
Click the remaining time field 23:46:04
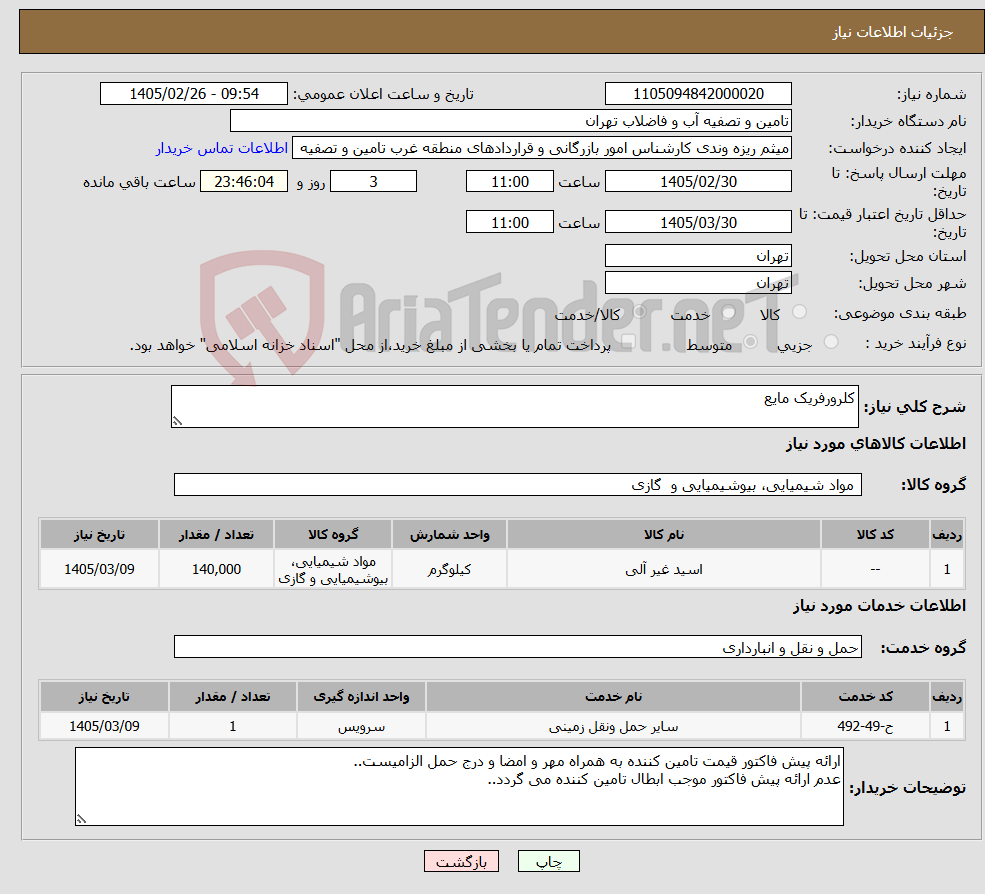[x=244, y=182]
